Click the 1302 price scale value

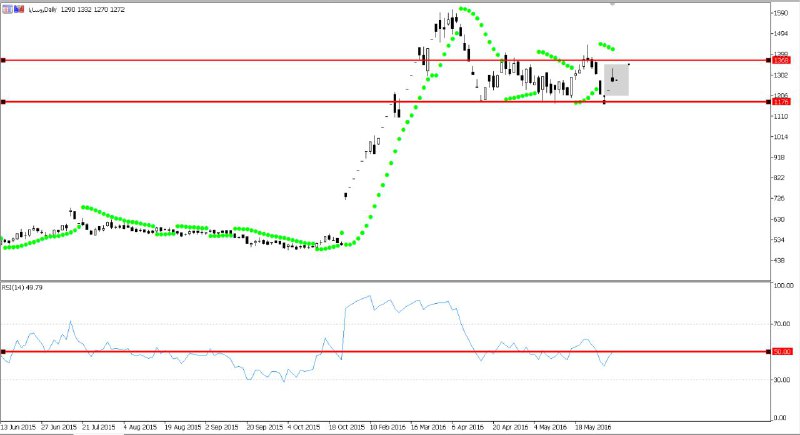click(781, 75)
